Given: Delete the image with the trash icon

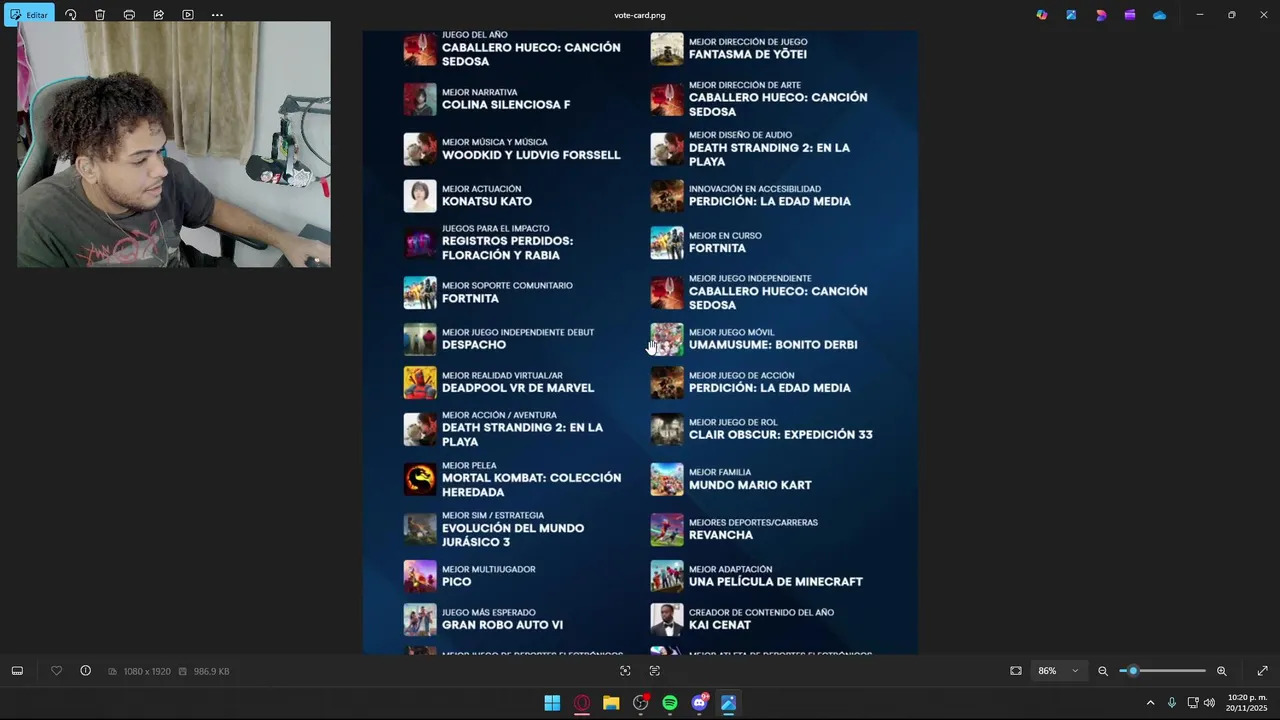Looking at the screenshot, I should 100,15.
